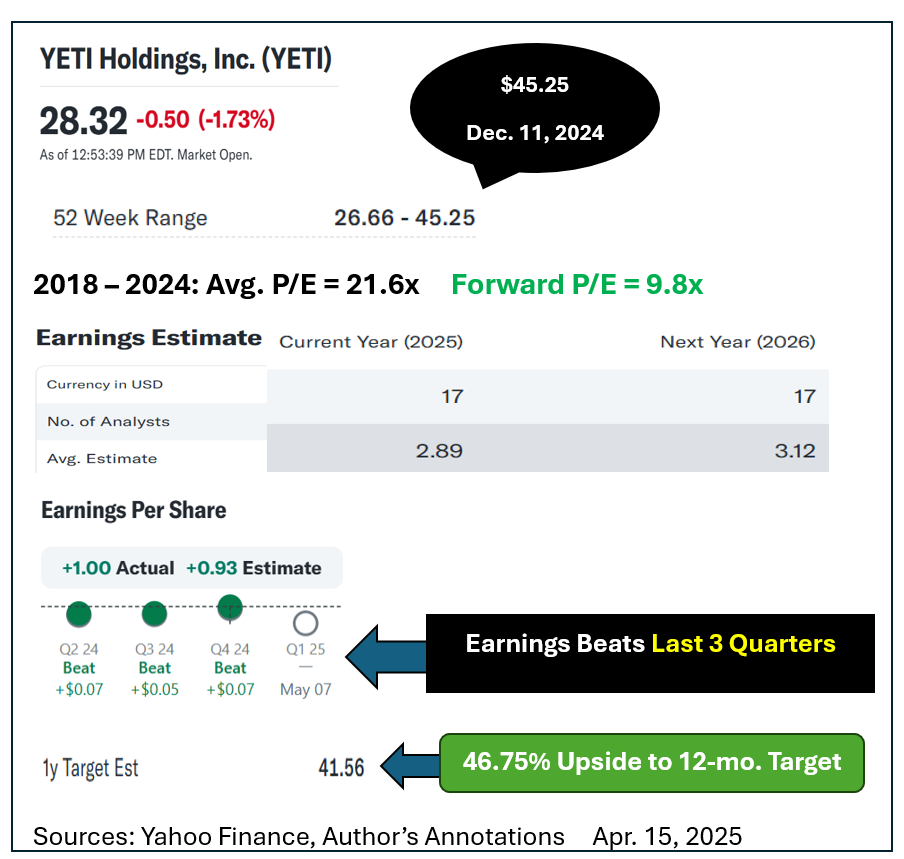The width and height of the screenshot is (904, 859).
Task: Click the Earnings Beats Last 3 Quarters box
Action: pos(650,643)
